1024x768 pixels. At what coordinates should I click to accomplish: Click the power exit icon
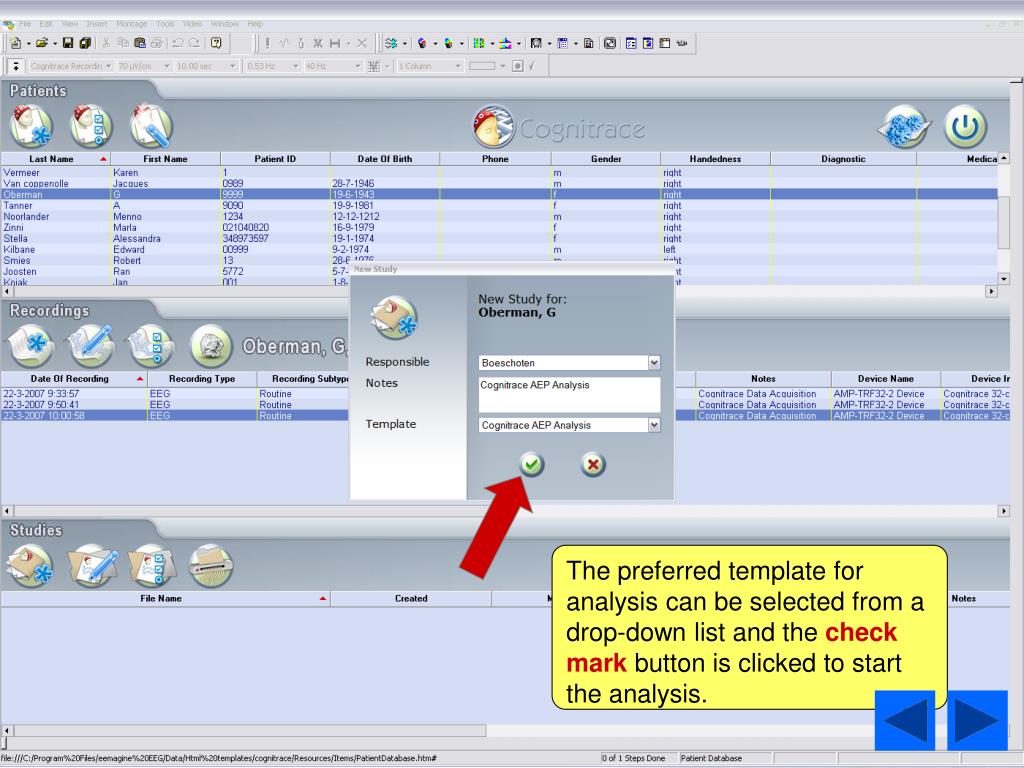(965, 127)
